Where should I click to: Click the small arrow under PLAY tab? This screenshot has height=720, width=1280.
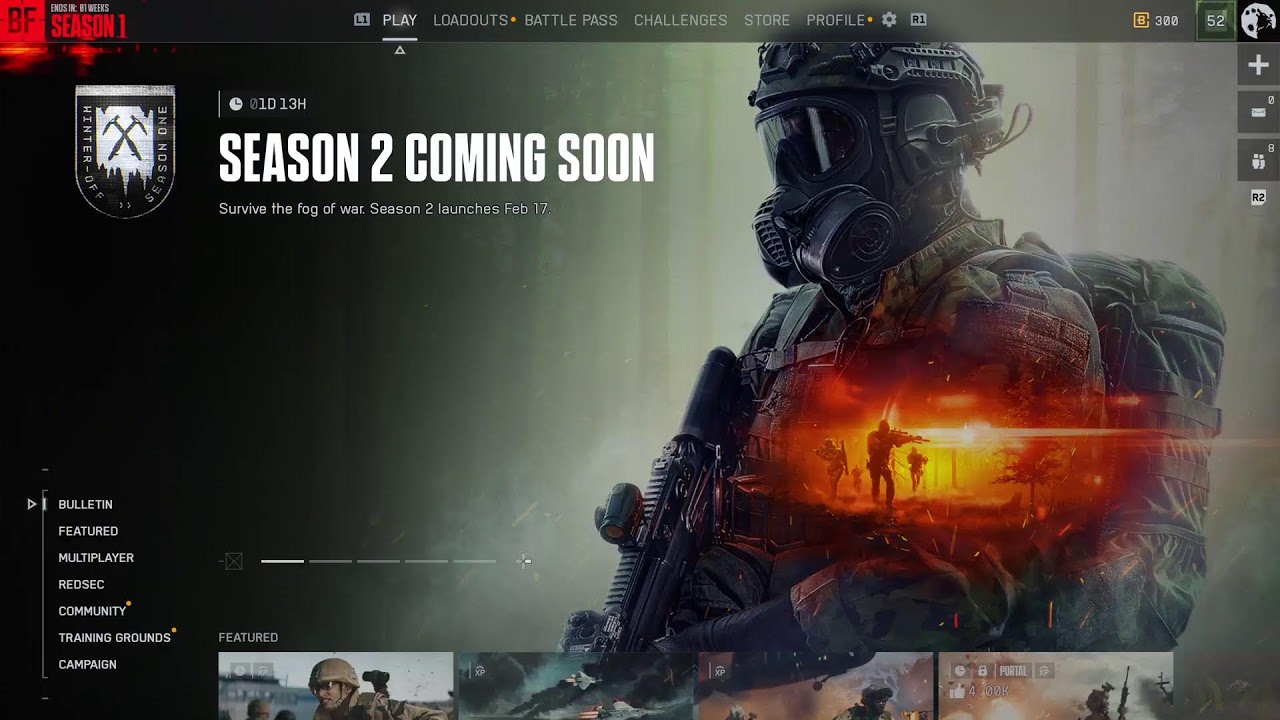click(399, 50)
